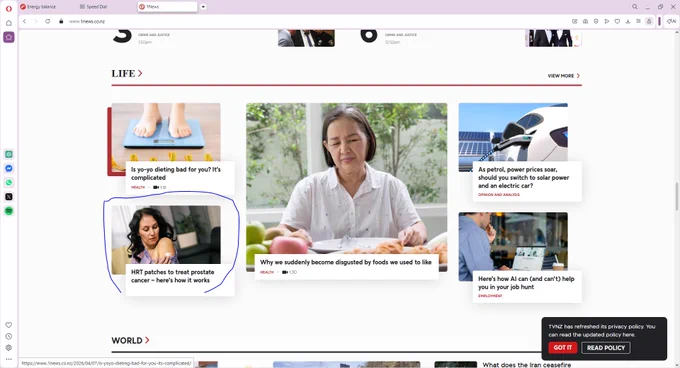Image resolution: width=680 pixels, height=368 pixels.
Task: Open man with laptop thumbnail
Action: (x=513, y=241)
